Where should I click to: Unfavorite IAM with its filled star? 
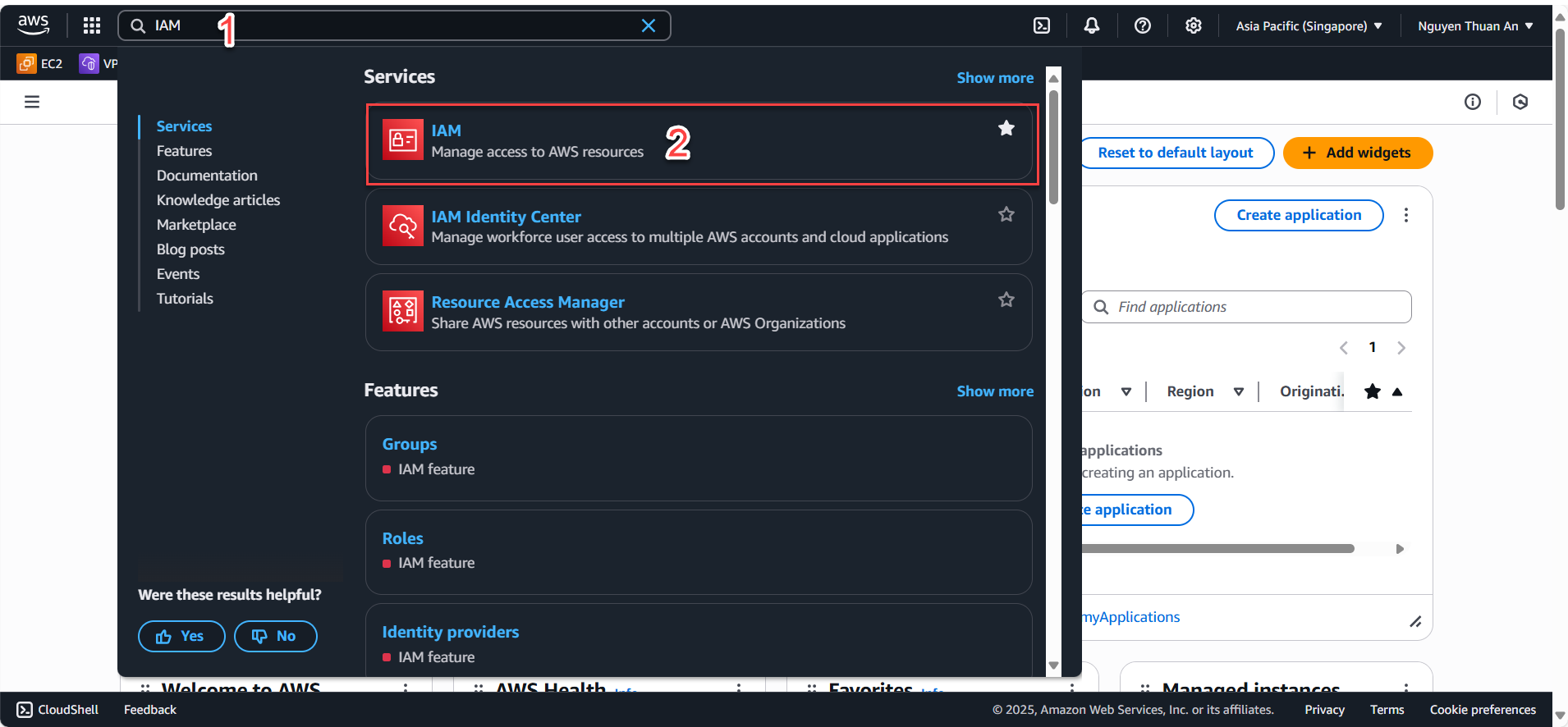(x=1006, y=128)
